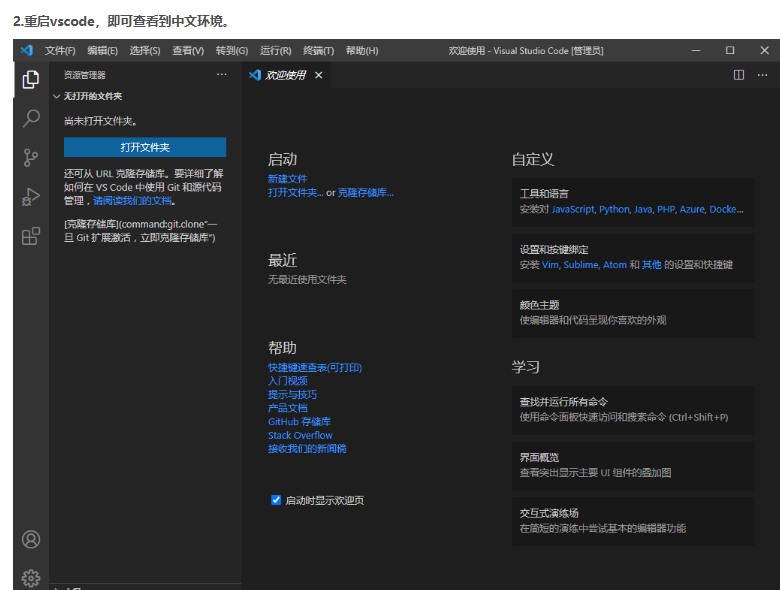Click the Atom keybinding link
This screenshot has height=590, width=780.
pos(615,265)
